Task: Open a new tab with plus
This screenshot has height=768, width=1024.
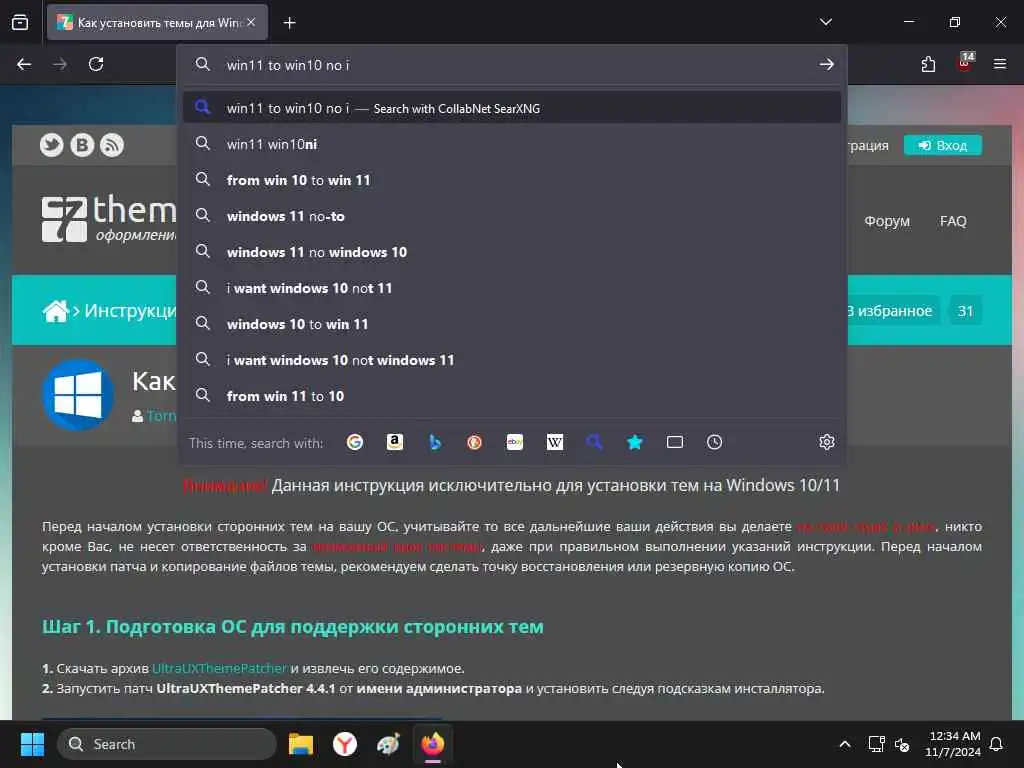Action: [289, 23]
